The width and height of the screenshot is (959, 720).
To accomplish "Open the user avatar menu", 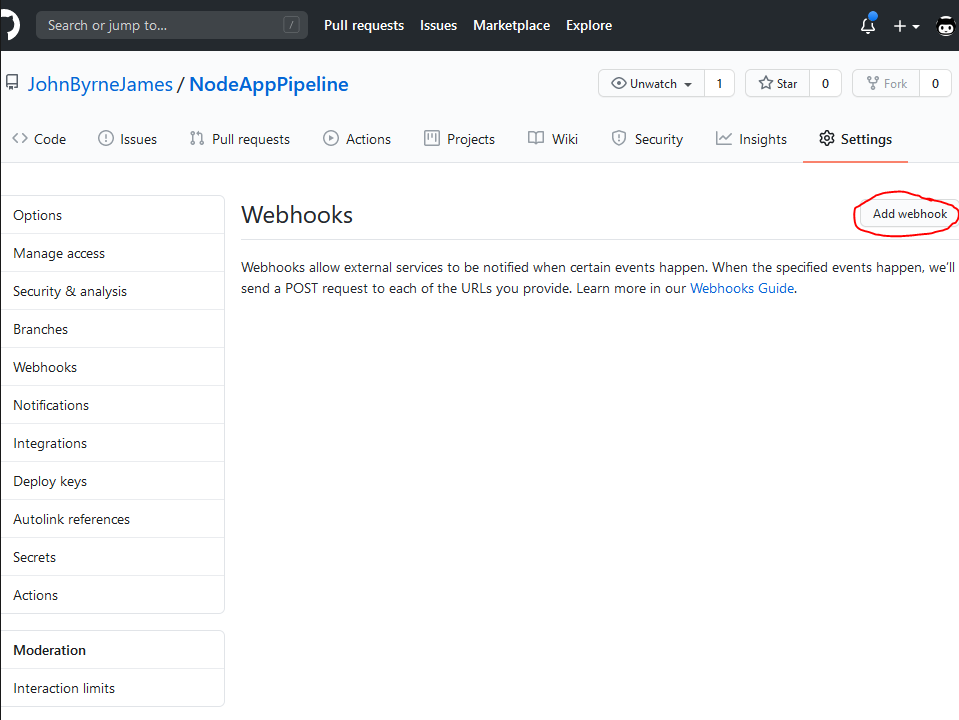I will (946, 26).
